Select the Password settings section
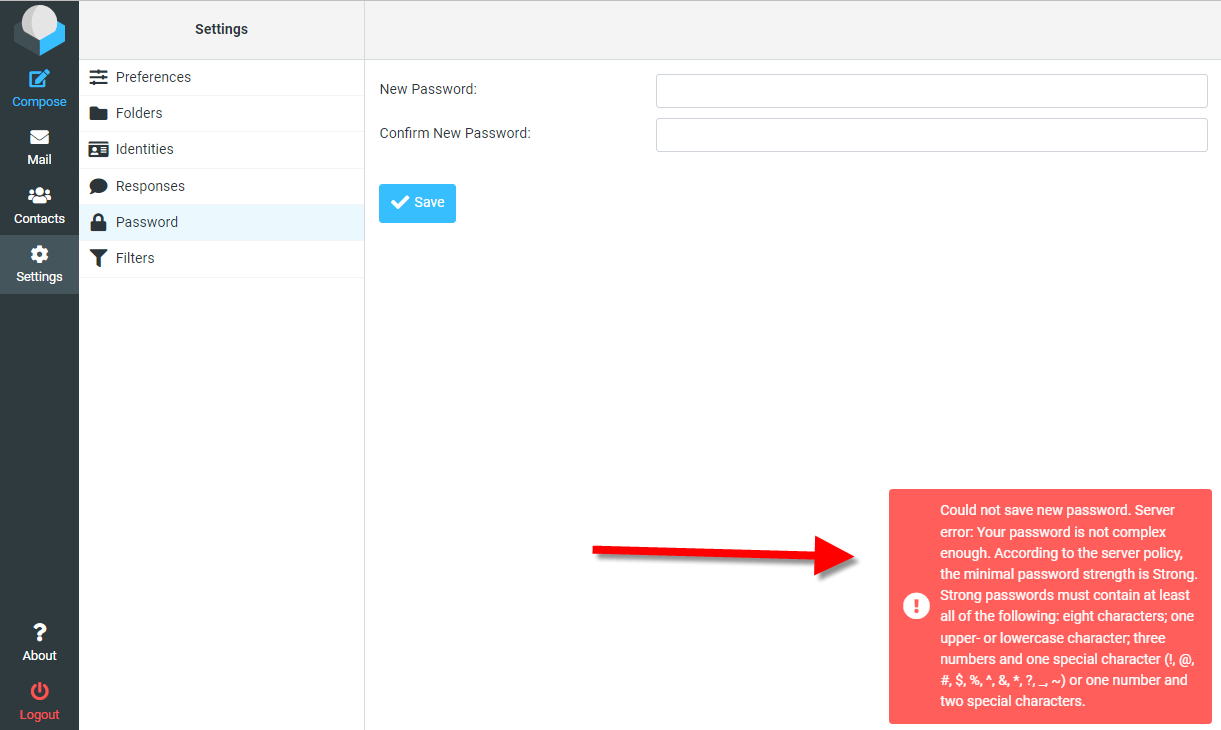1221x730 pixels. click(221, 222)
